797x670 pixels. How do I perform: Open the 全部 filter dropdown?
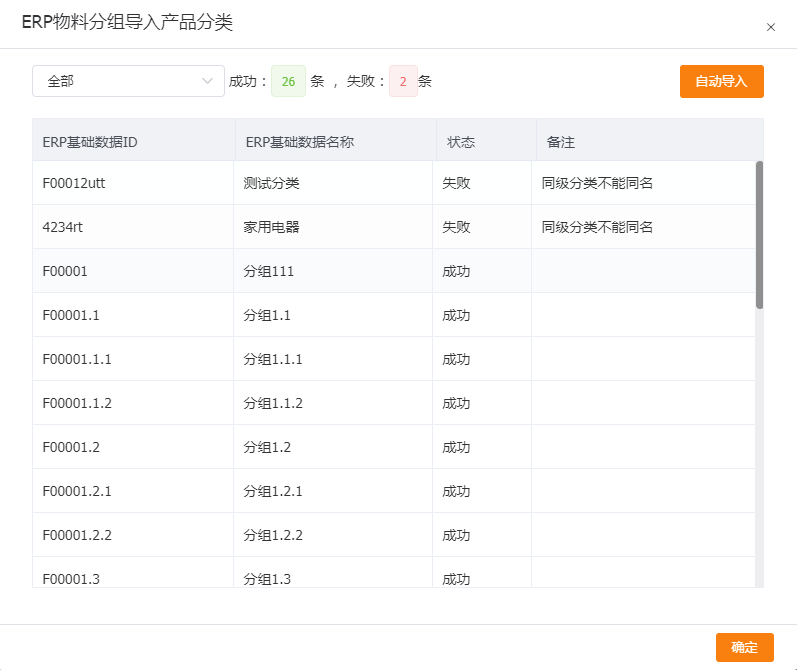(128, 81)
